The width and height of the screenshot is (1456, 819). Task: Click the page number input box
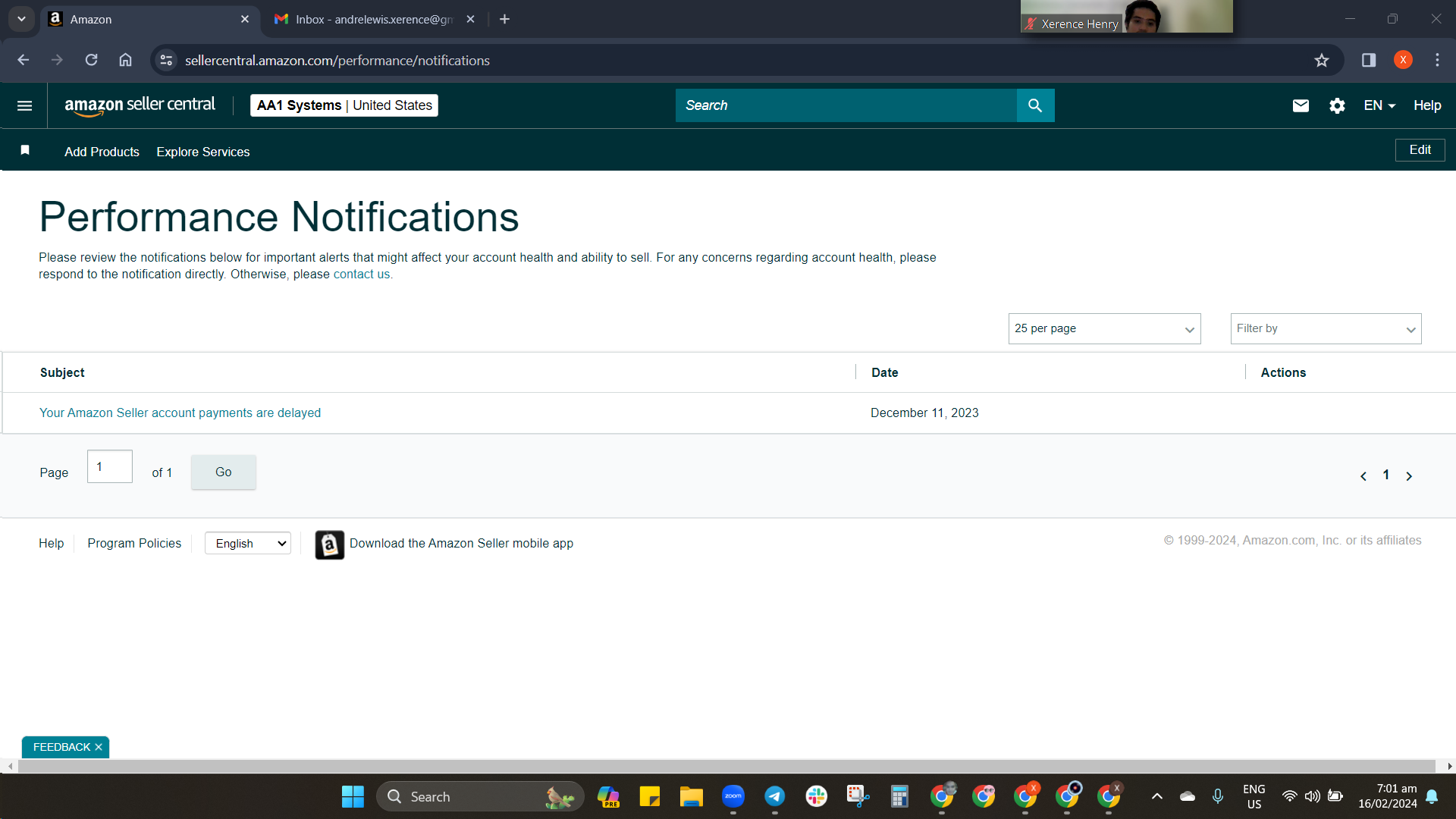click(110, 466)
